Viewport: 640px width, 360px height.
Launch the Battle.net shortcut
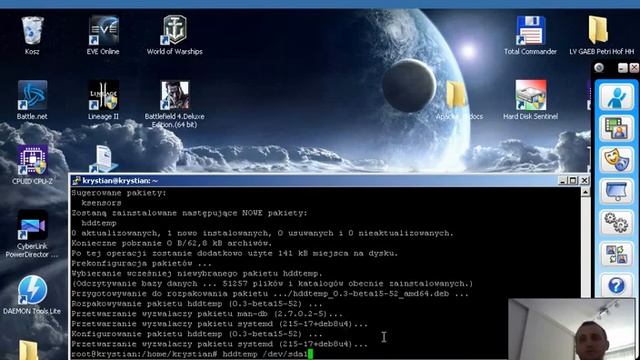(32, 95)
